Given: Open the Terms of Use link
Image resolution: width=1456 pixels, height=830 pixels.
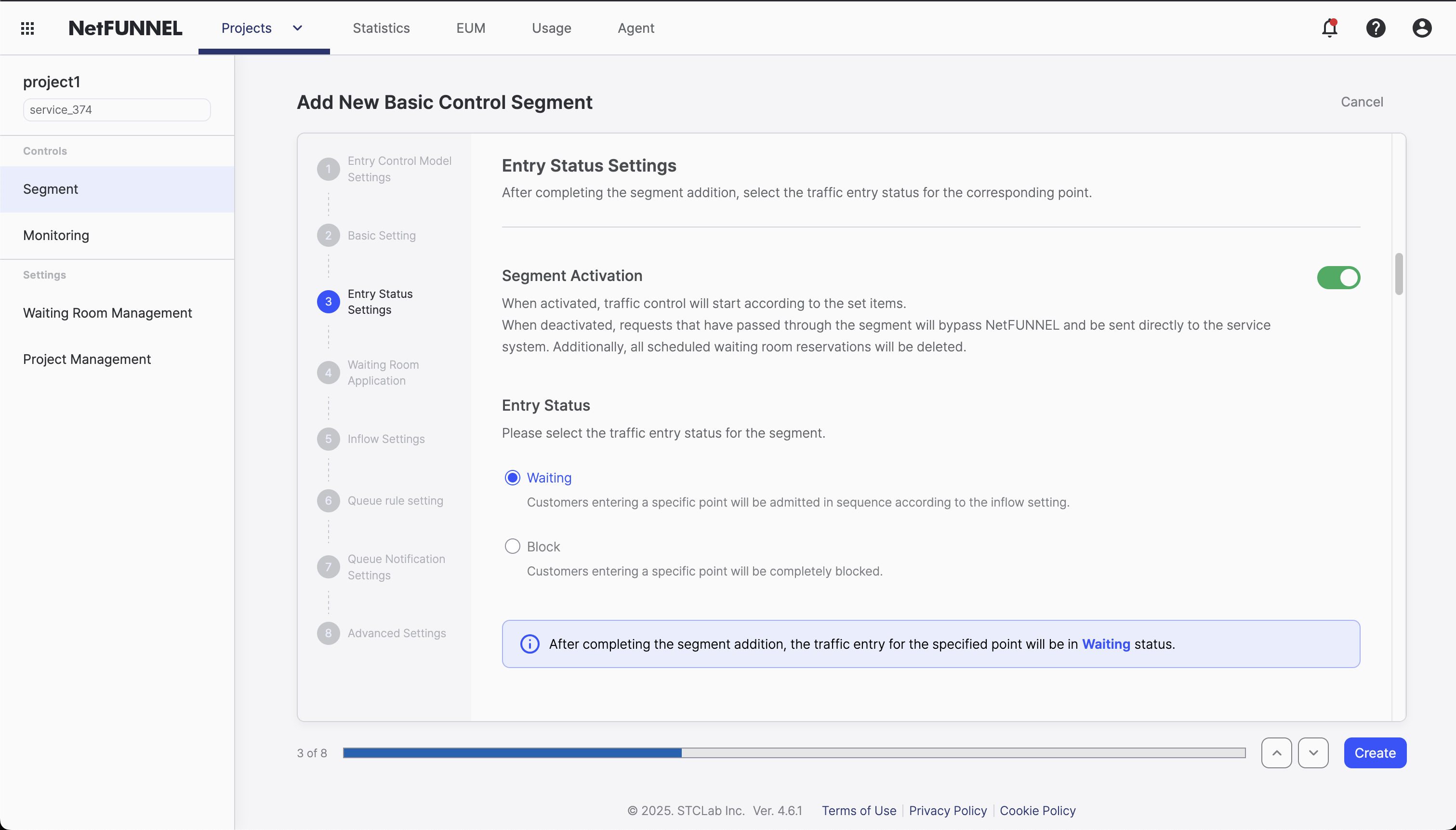Looking at the screenshot, I should pyautogui.click(x=858, y=811).
